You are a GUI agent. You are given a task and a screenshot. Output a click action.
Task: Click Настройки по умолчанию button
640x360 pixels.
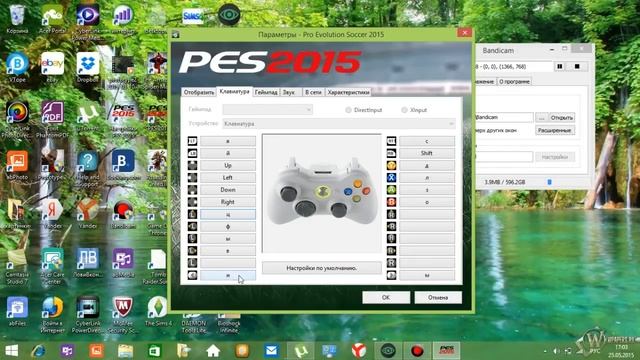pyautogui.click(x=322, y=268)
